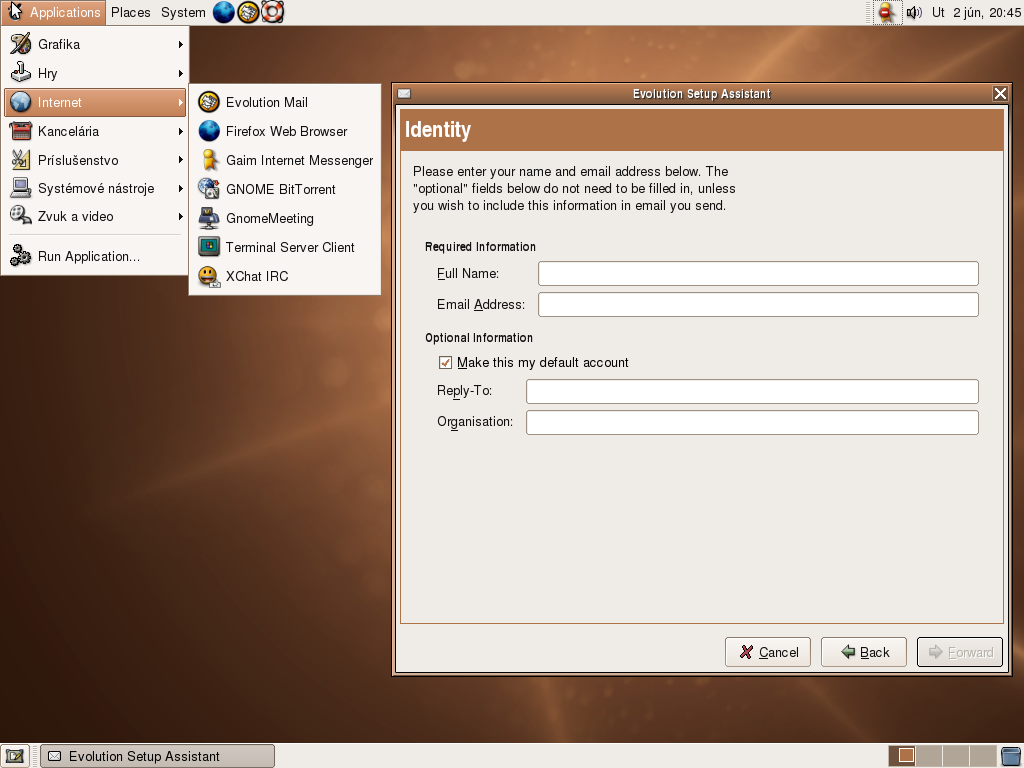Click the Kancelária typewriter icon

coord(20,131)
